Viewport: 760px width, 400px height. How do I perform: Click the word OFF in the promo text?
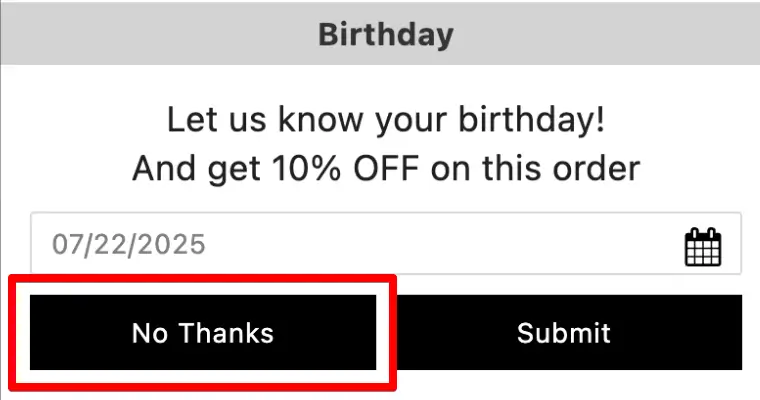386,168
